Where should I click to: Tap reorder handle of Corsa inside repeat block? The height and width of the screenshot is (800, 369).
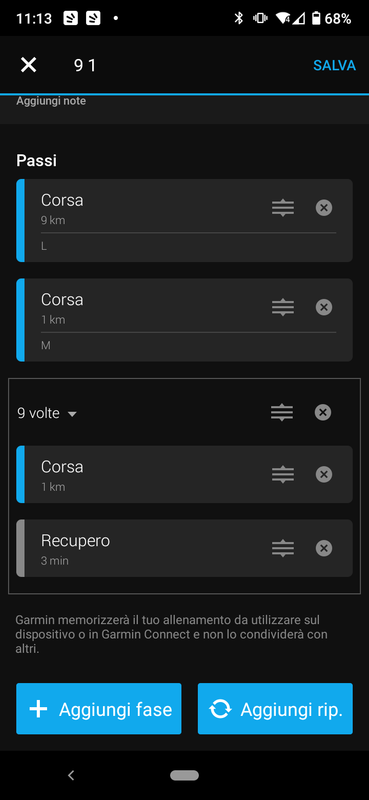tap(283, 474)
